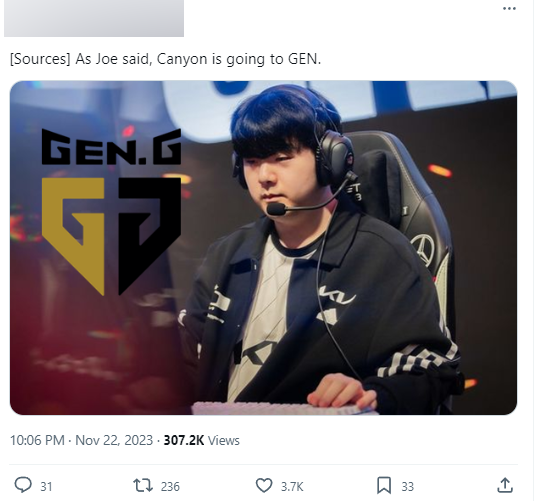Click the reply speech bubble icon
The image size is (538, 501).
(23, 485)
